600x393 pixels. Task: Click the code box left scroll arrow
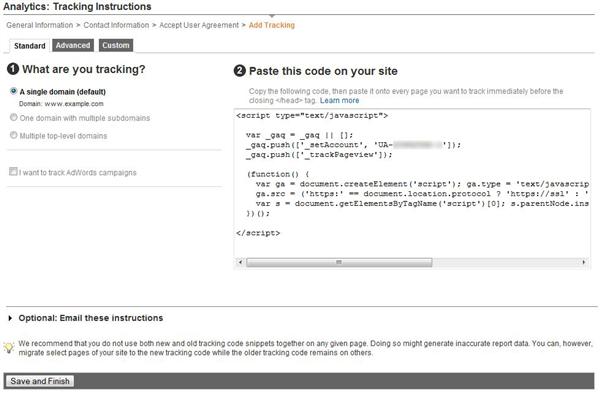pos(240,263)
